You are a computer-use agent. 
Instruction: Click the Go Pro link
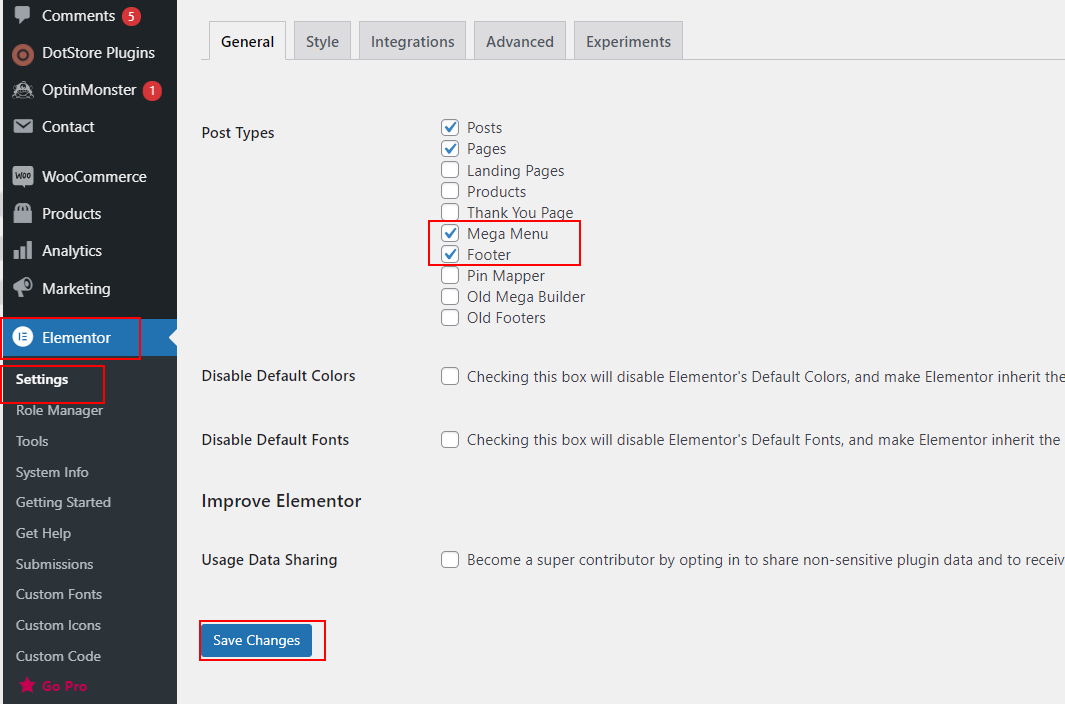[65, 686]
